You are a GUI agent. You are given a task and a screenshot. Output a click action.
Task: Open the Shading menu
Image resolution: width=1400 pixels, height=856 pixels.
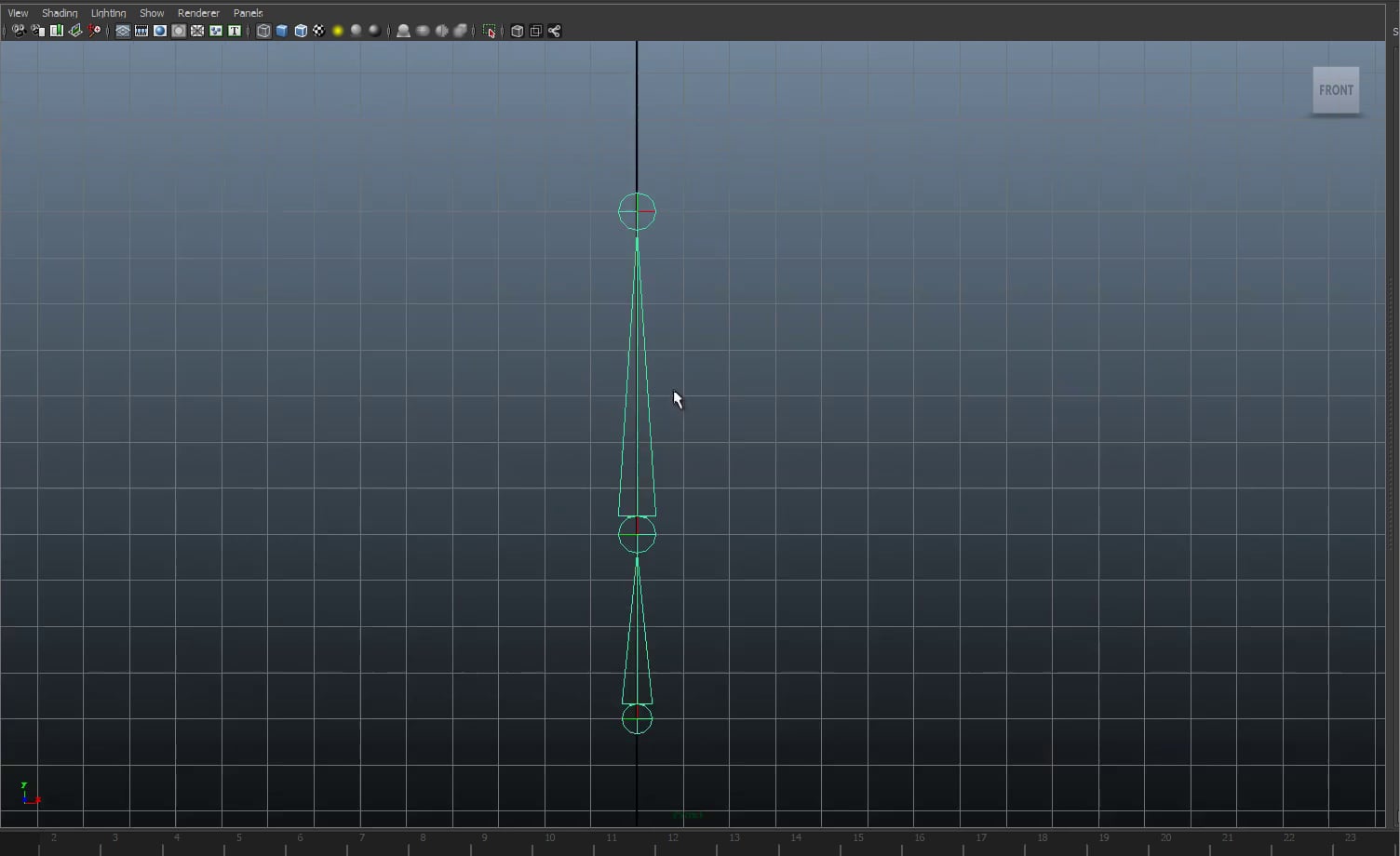[x=60, y=13]
